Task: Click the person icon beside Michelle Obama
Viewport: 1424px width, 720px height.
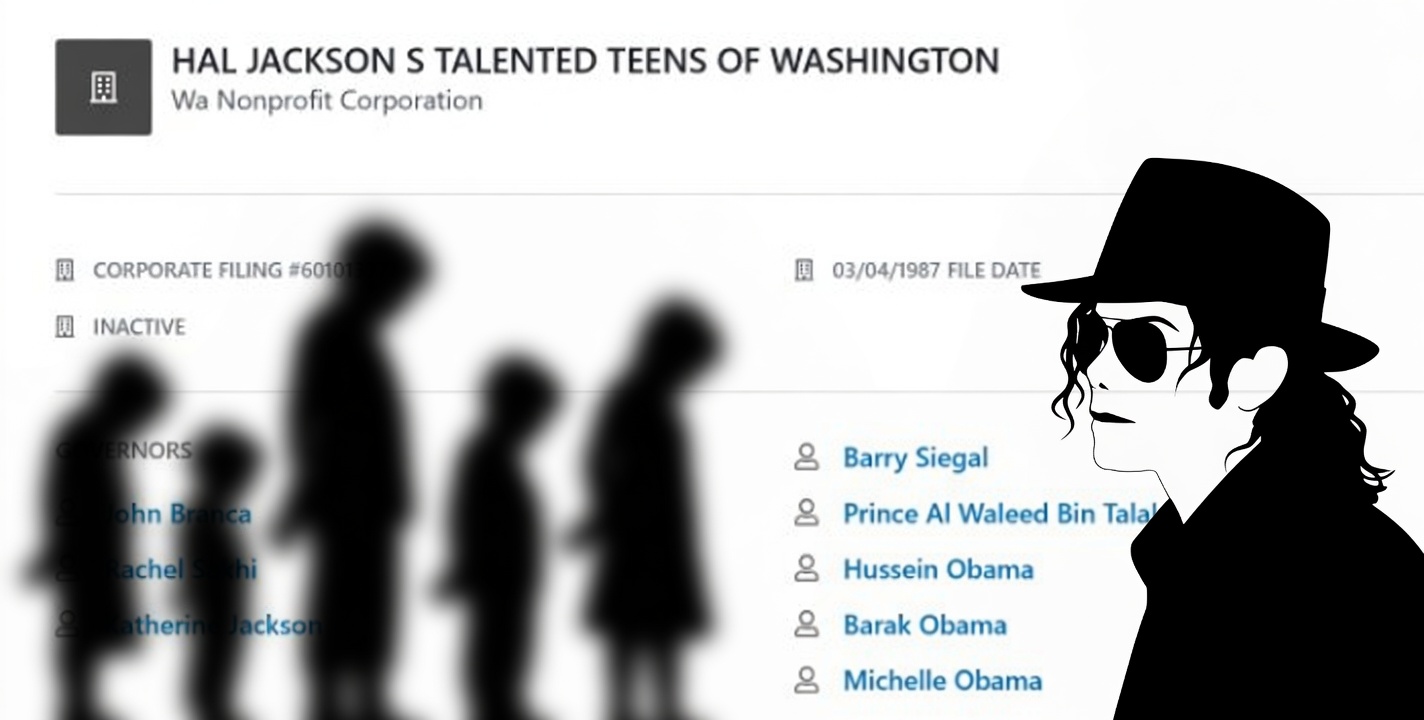Action: (x=806, y=680)
